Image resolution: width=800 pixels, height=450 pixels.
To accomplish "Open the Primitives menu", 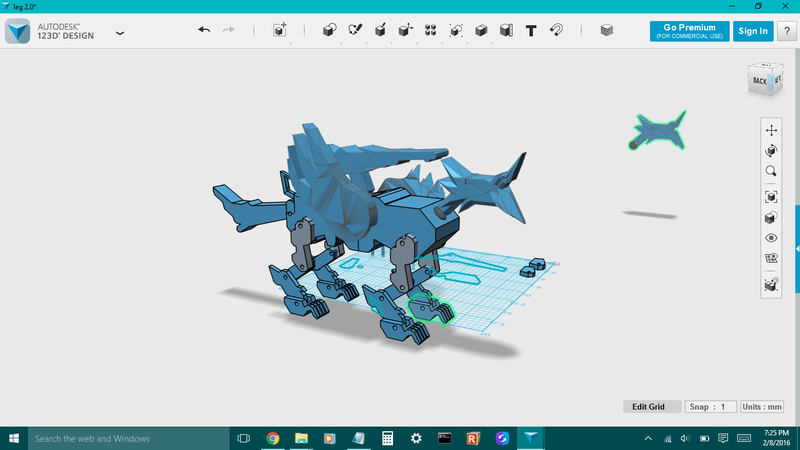I will pos(330,30).
